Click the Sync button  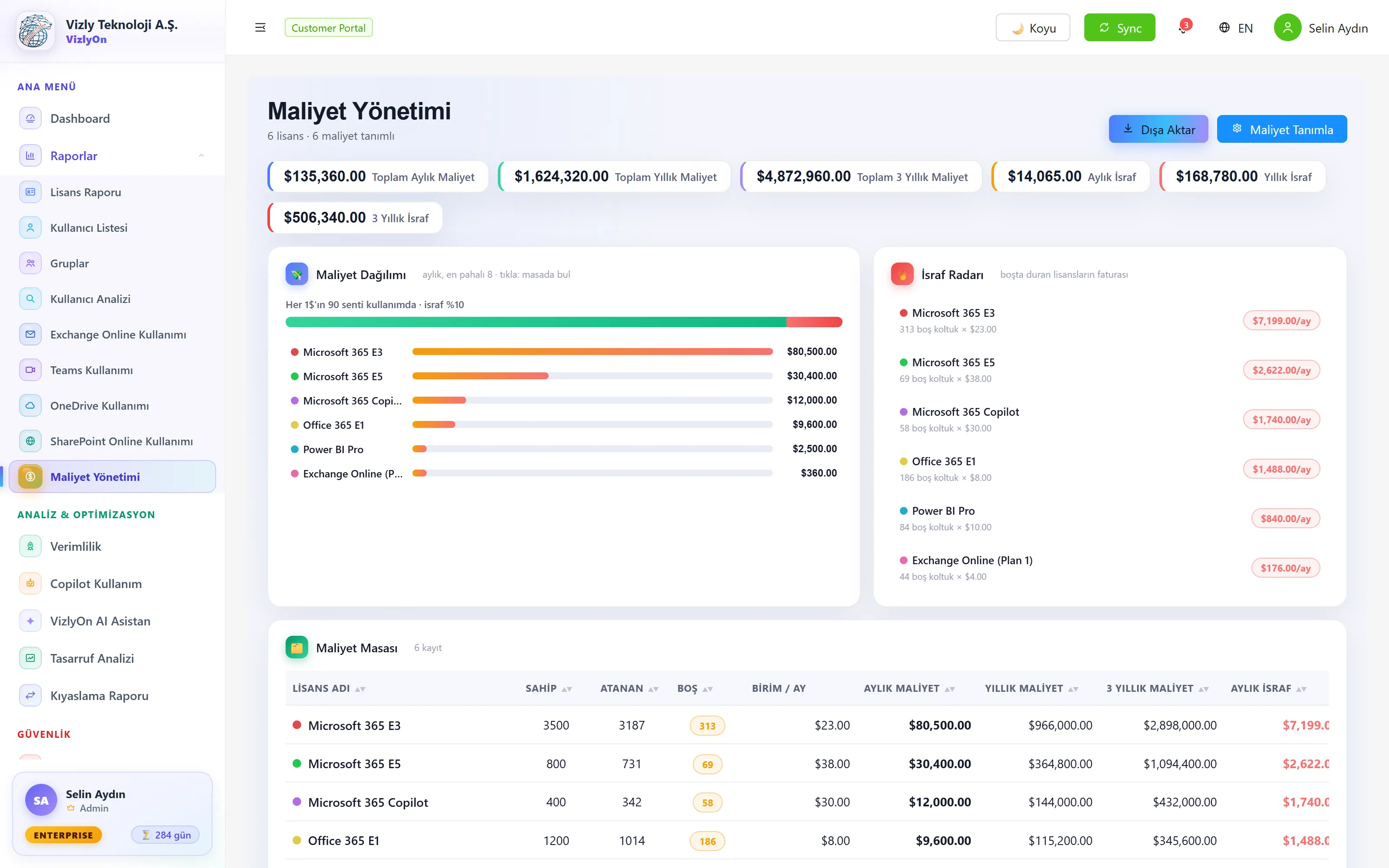coord(1119,27)
